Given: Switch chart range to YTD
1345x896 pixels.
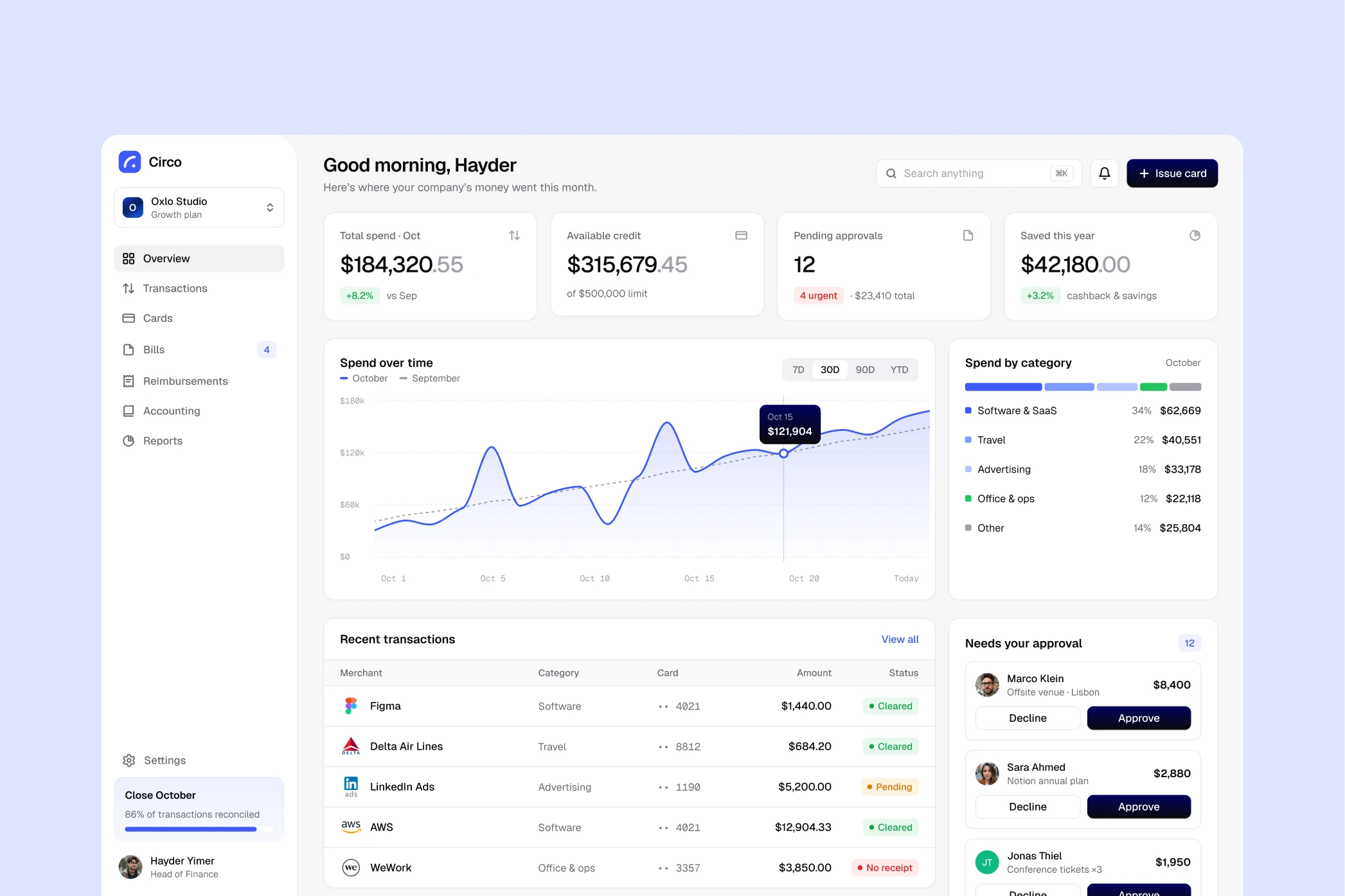Looking at the screenshot, I should (899, 370).
